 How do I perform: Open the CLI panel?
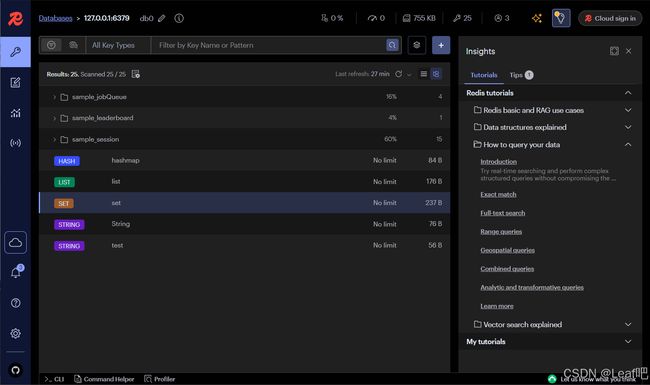[54, 379]
